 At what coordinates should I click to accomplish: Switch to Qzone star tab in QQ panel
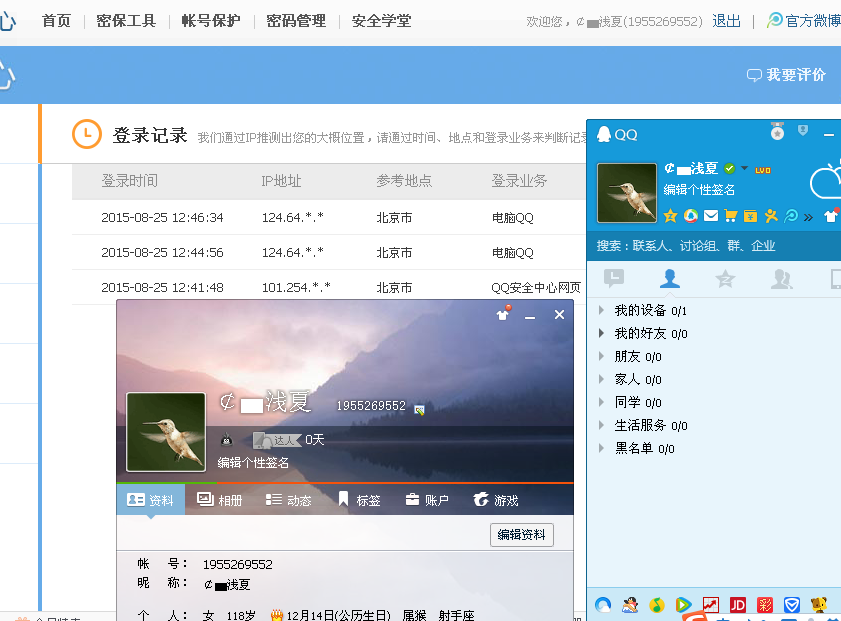[725, 278]
